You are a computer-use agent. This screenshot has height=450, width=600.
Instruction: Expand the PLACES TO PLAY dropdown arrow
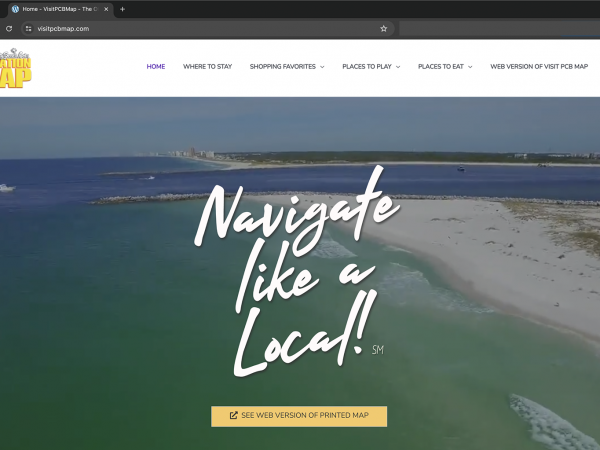[x=398, y=67]
